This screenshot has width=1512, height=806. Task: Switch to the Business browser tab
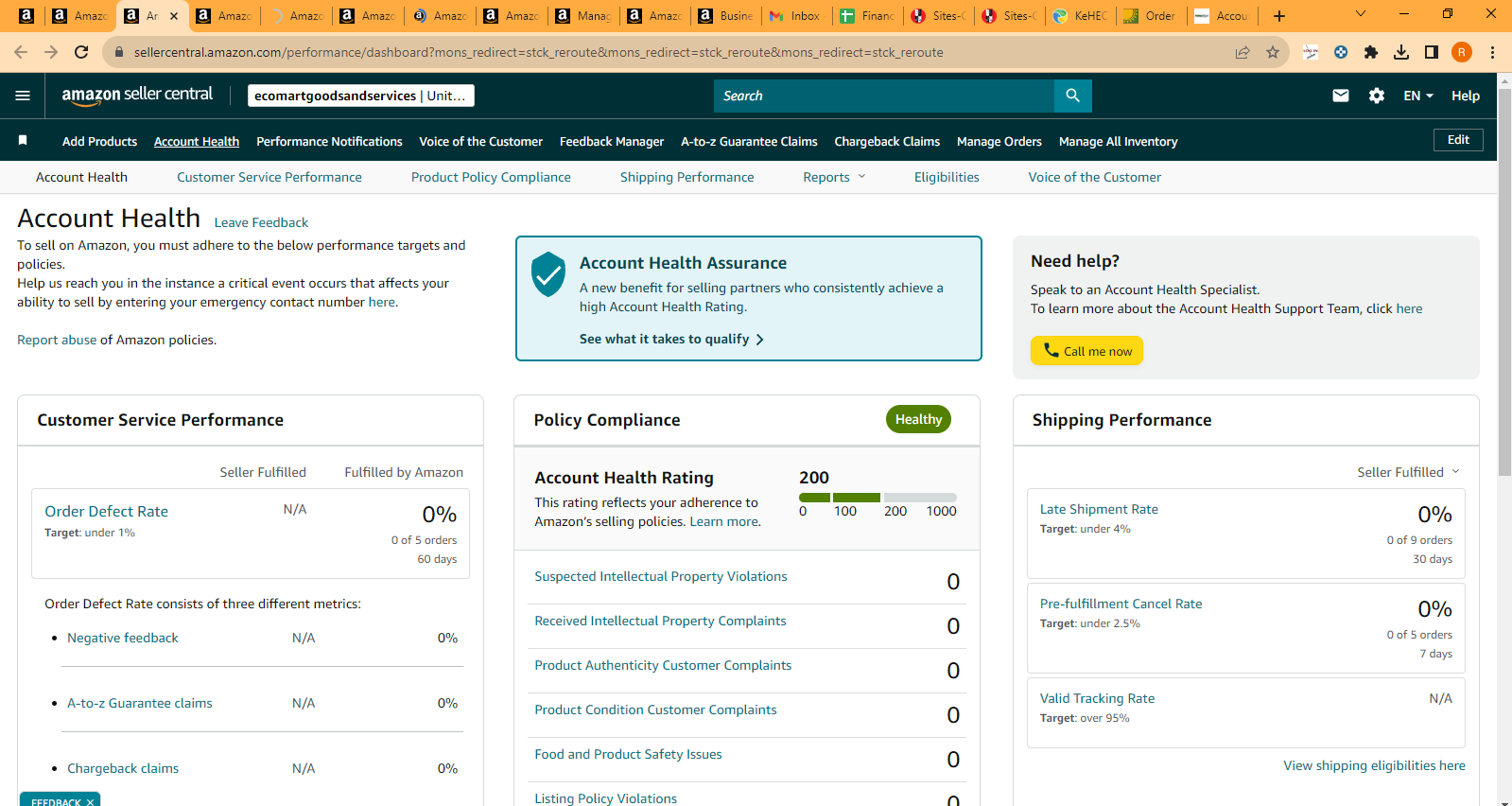(x=725, y=15)
